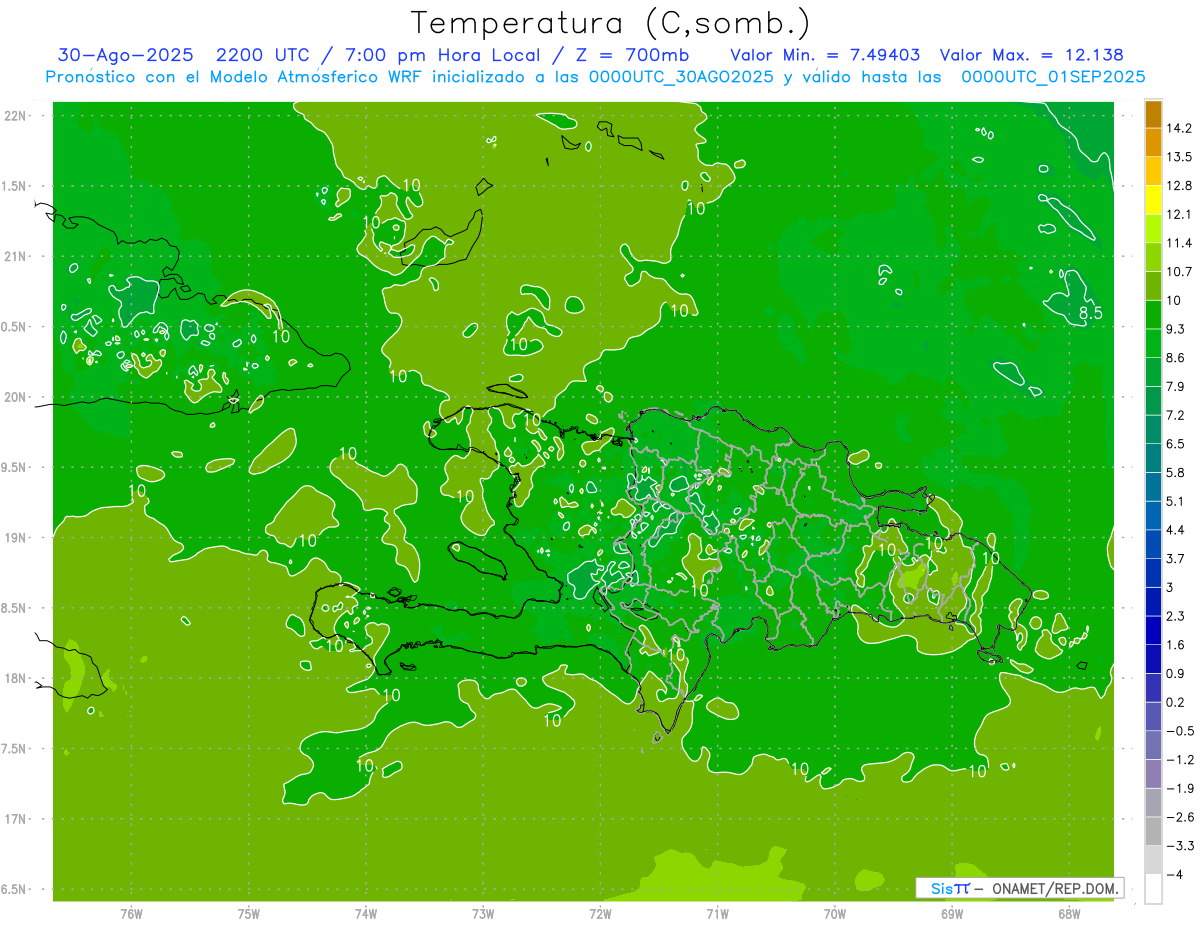This screenshot has height=927, width=1200.
Task: Click the '20N' latitude axis label
Action: (16, 397)
